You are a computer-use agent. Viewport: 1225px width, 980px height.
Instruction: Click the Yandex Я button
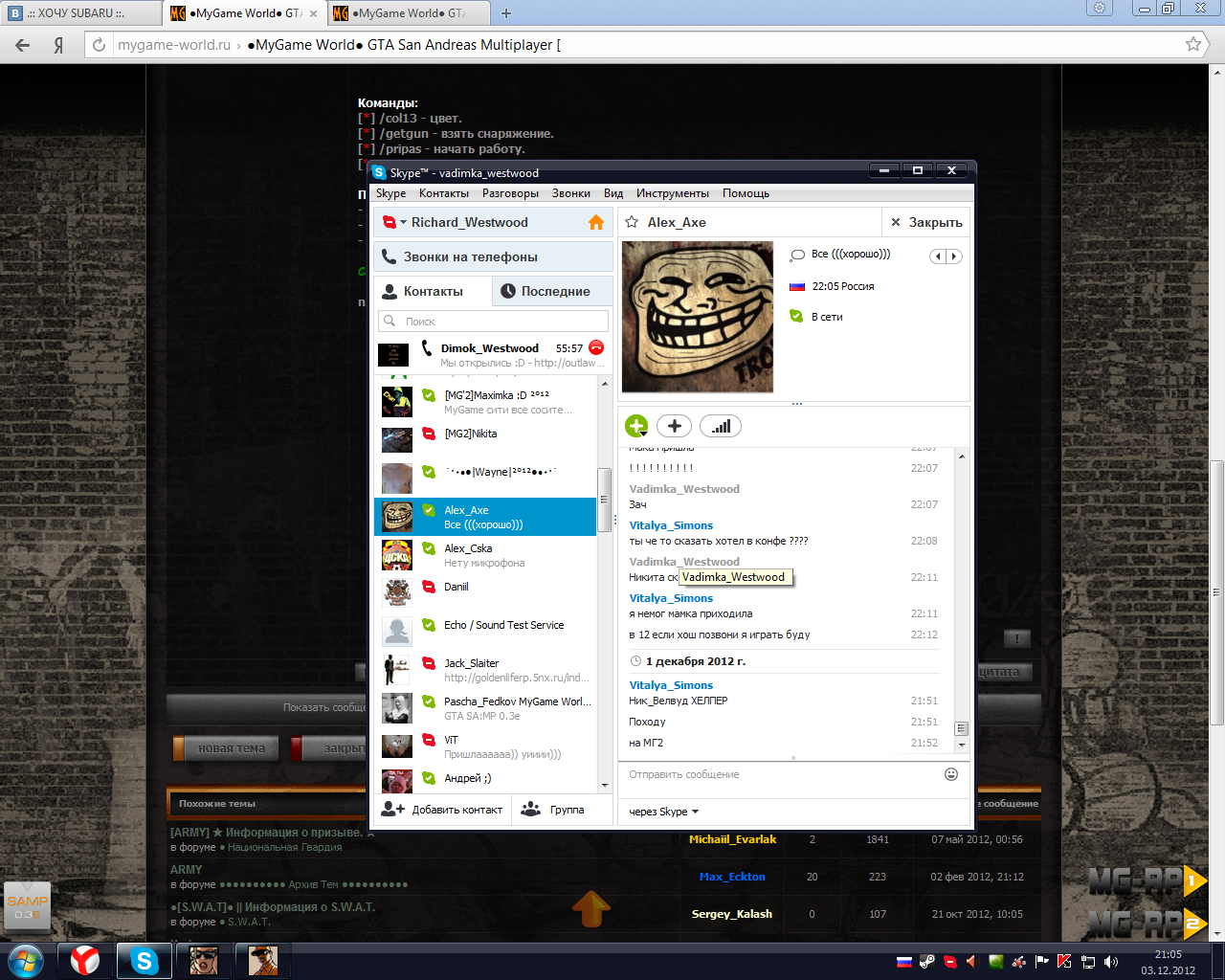point(58,45)
